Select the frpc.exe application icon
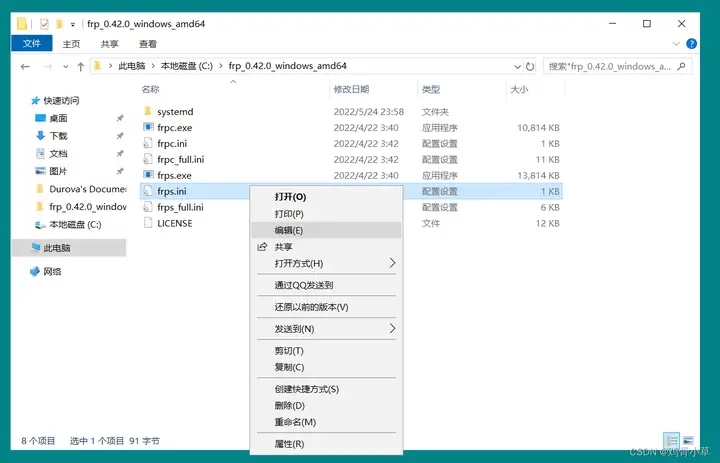The height and width of the screenshot is (463, 720). [148, 127]
